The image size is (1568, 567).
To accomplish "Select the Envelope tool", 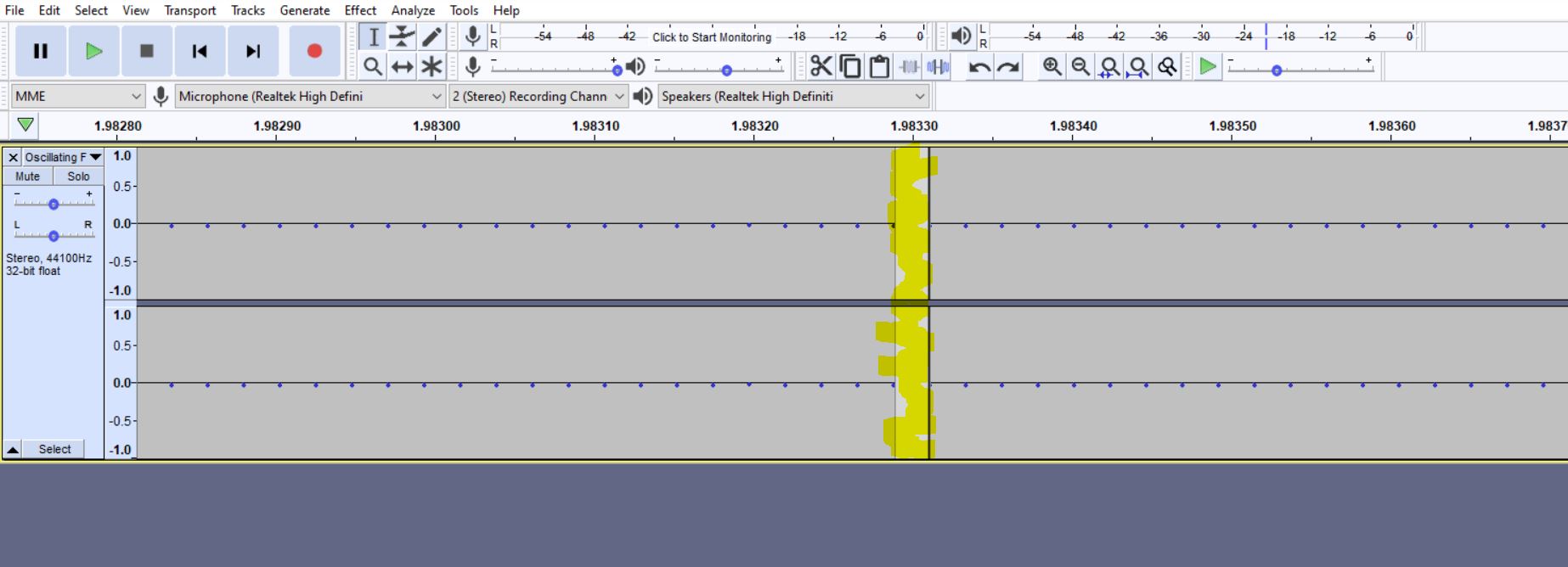I will (402, 36).
